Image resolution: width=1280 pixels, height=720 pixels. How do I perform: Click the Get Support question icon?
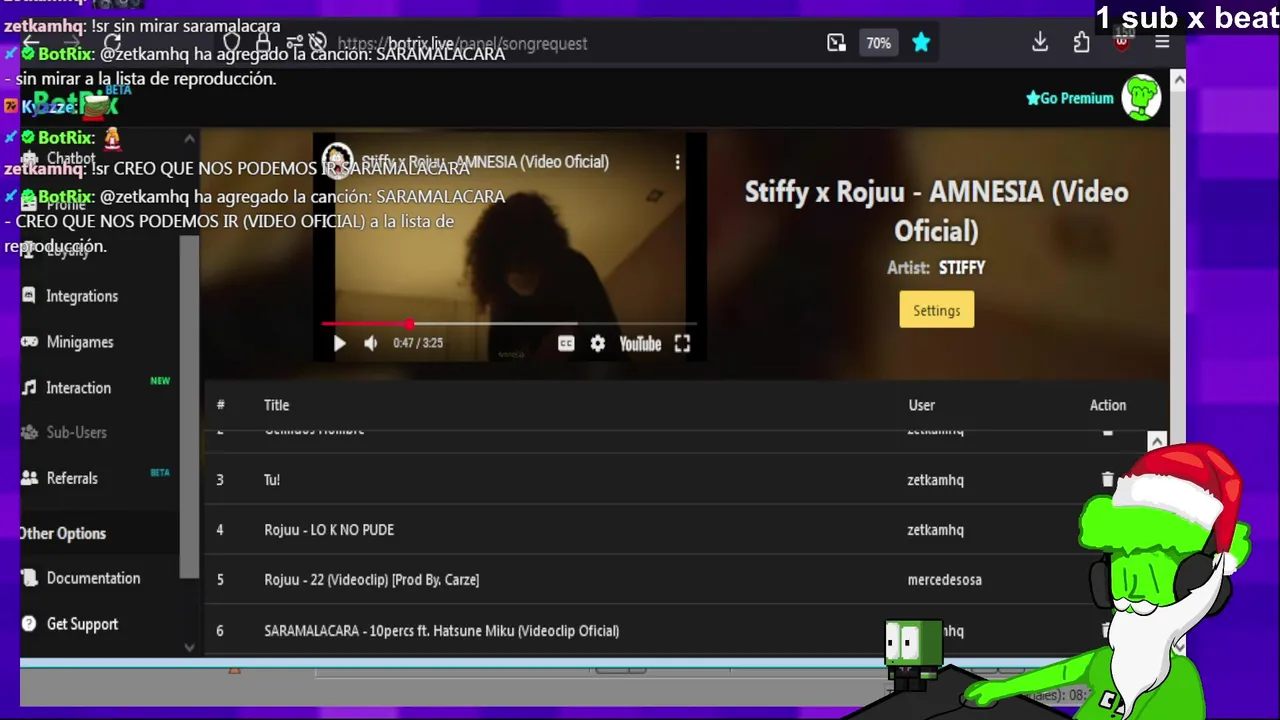[x=29, y=624]
